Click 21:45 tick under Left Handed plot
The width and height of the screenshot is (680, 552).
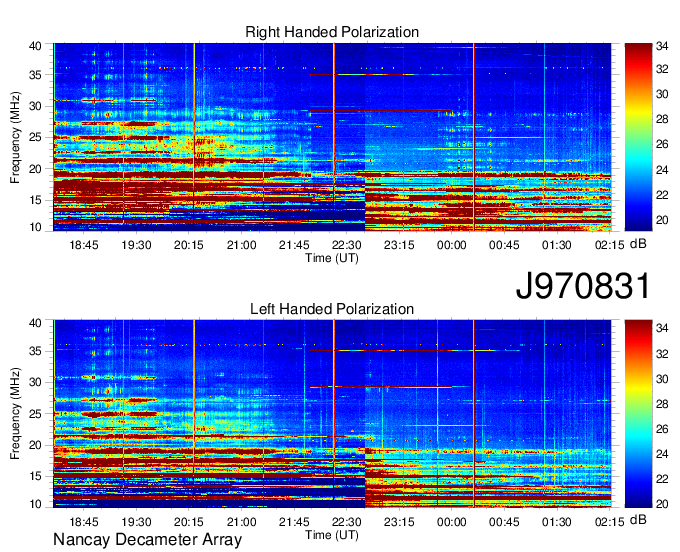click(294, 523)
